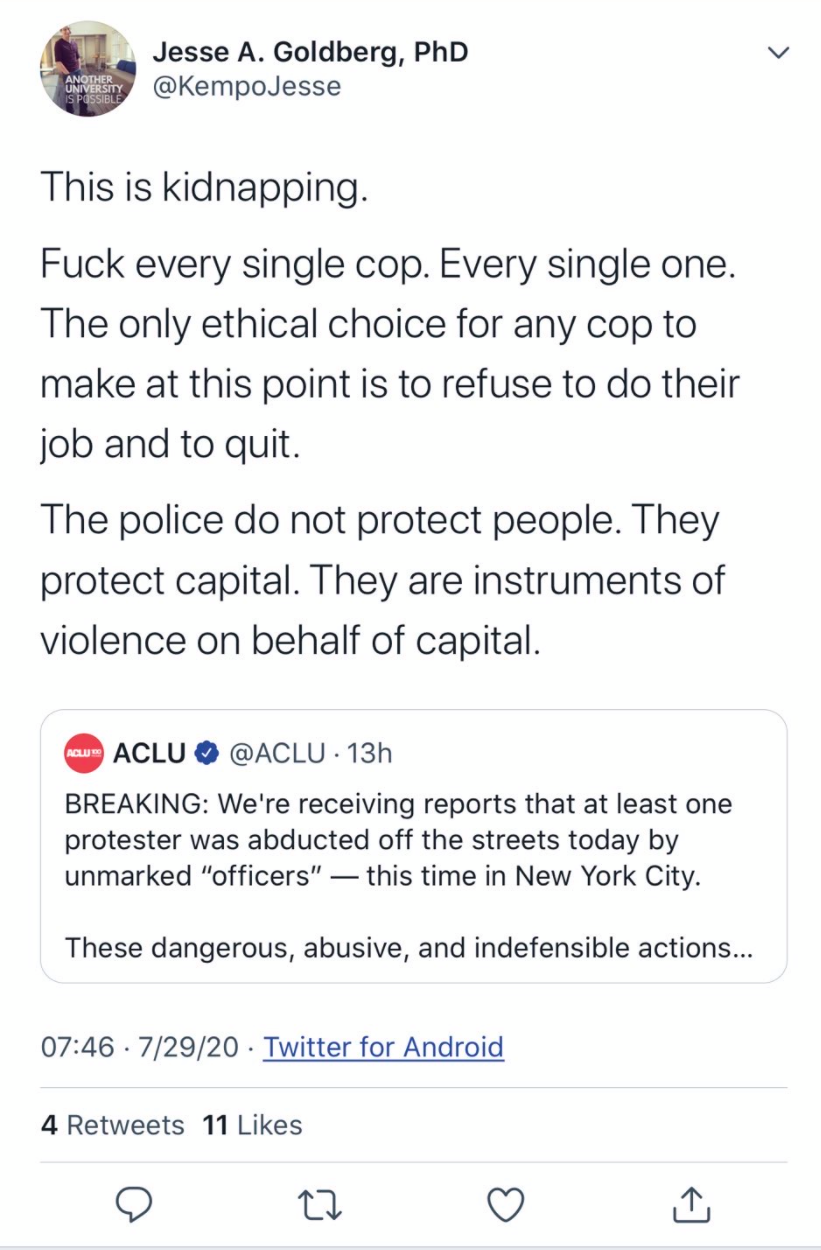The height and width of the screenshot is (1250, 821).
Task: Open the quoted ACLU tweet card
Action: coord(413,846)
